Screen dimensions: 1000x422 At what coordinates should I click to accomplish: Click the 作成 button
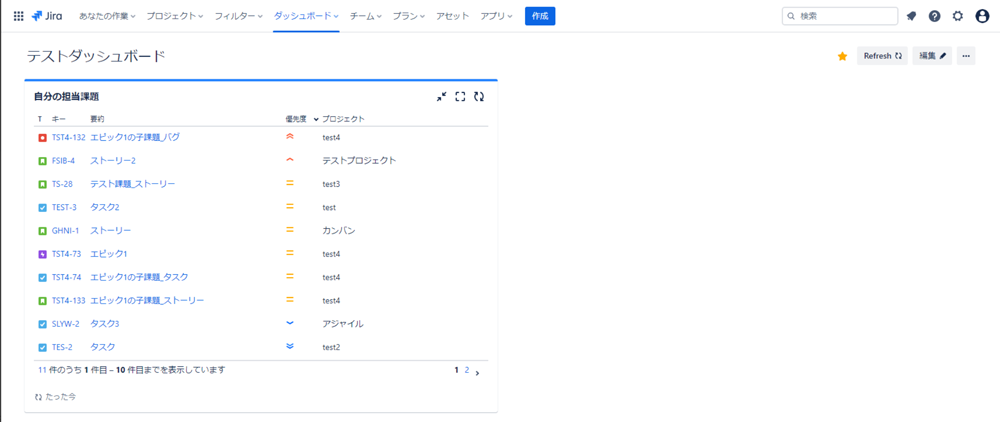click(540, 16)
